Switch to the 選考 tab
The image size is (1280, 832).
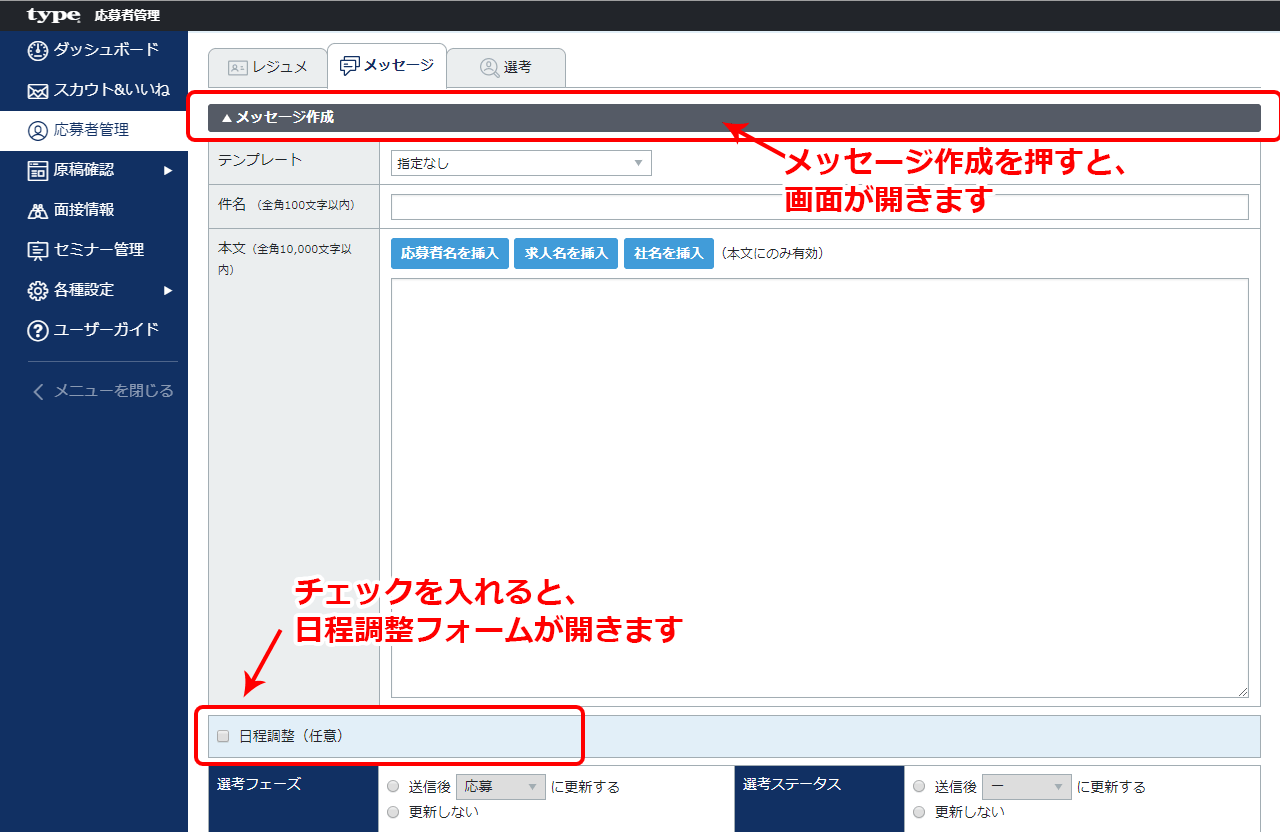(506, 66)
